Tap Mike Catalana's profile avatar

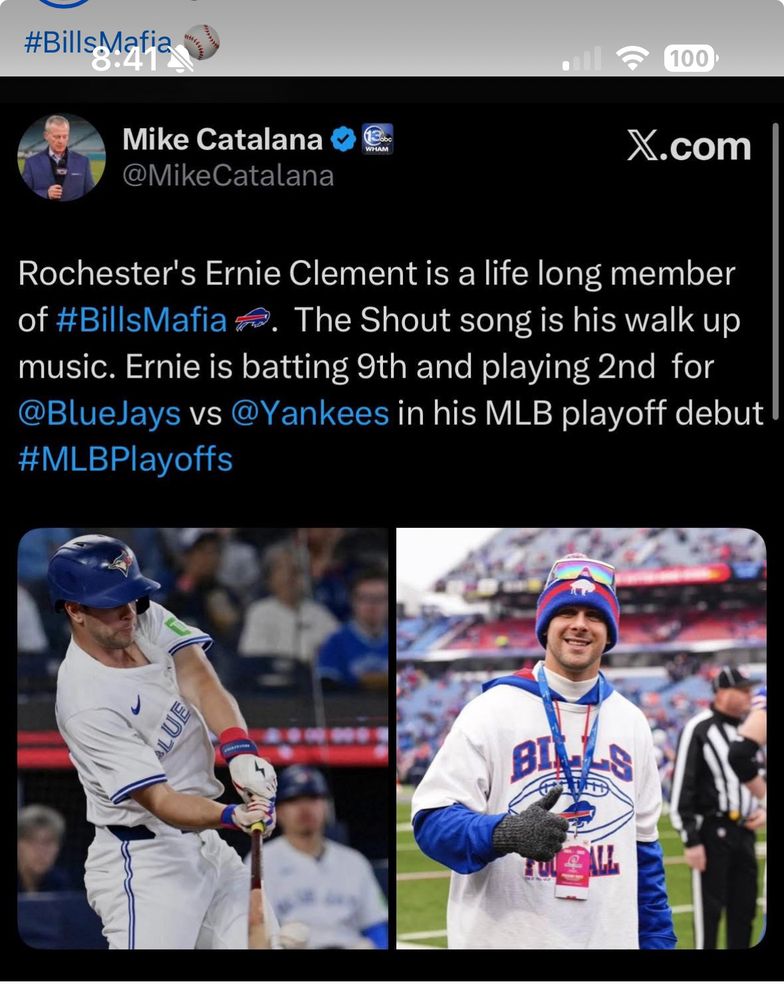tap(61, 157)
